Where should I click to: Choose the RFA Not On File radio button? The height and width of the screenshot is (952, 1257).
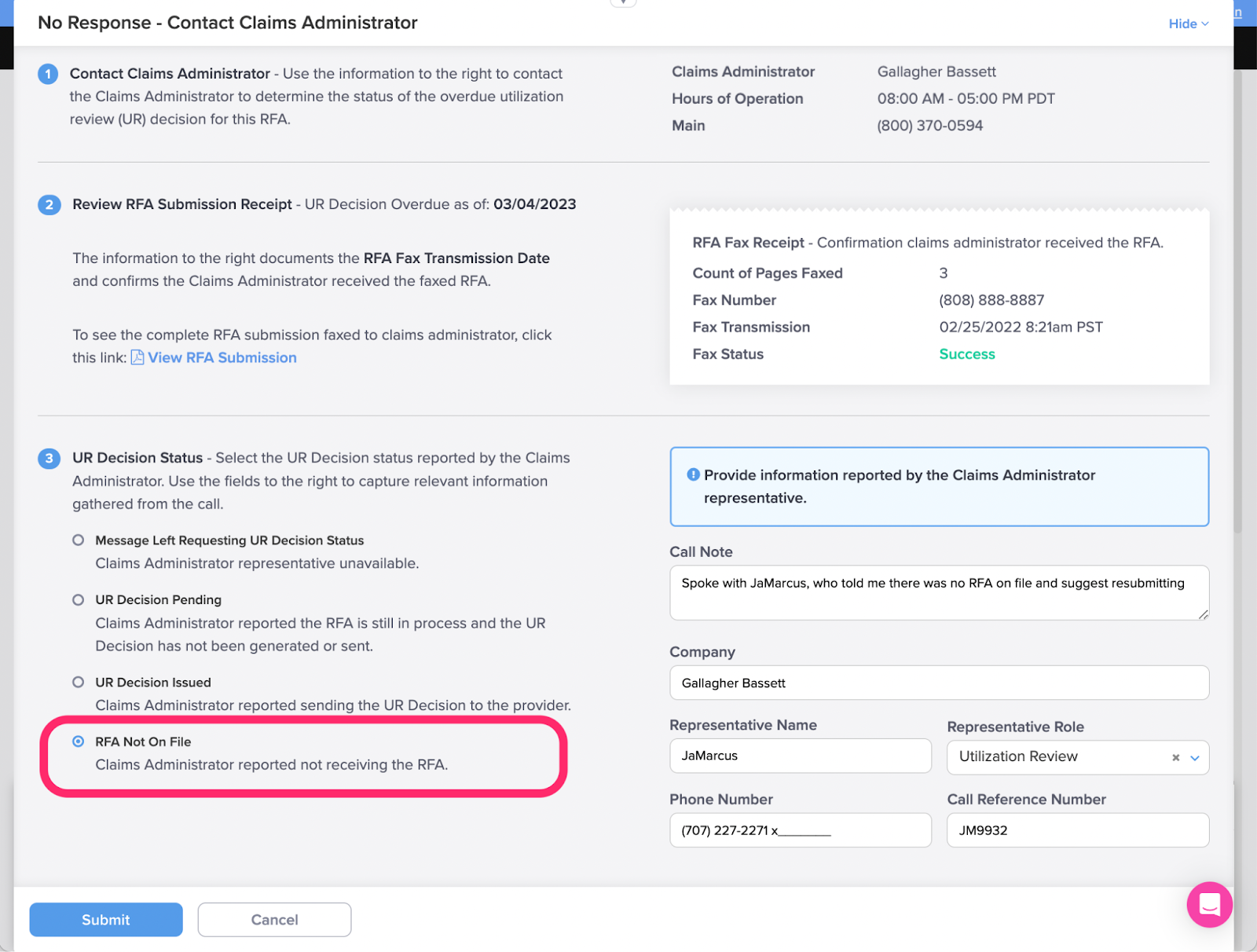coord(78,741)
